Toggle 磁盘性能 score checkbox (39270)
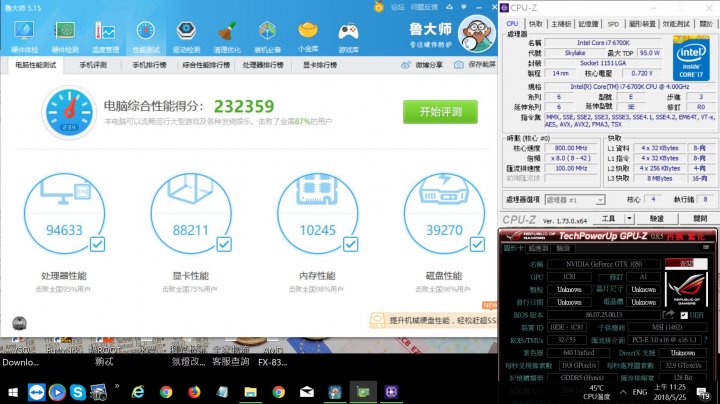The height and width of the screenshot is (404, 720). pyautogui.click(x=477, y=244)
